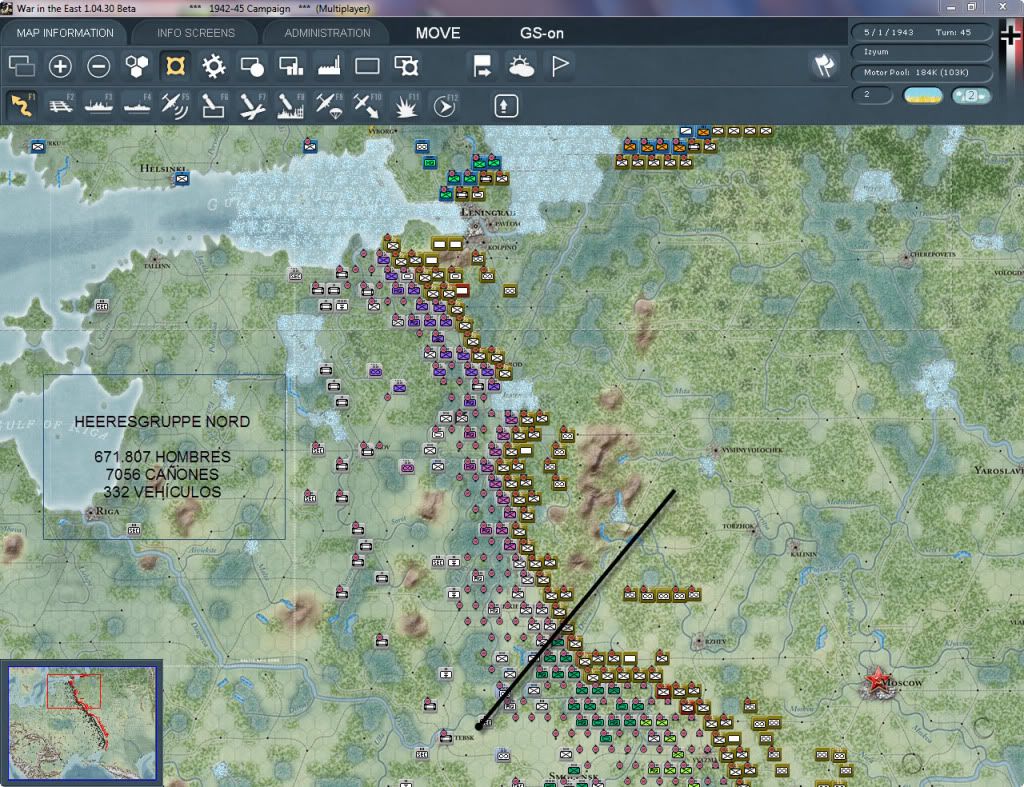Select the F3 naval transport icon
The width and height of the screenshot is (1024, 787).
(99, 105)
